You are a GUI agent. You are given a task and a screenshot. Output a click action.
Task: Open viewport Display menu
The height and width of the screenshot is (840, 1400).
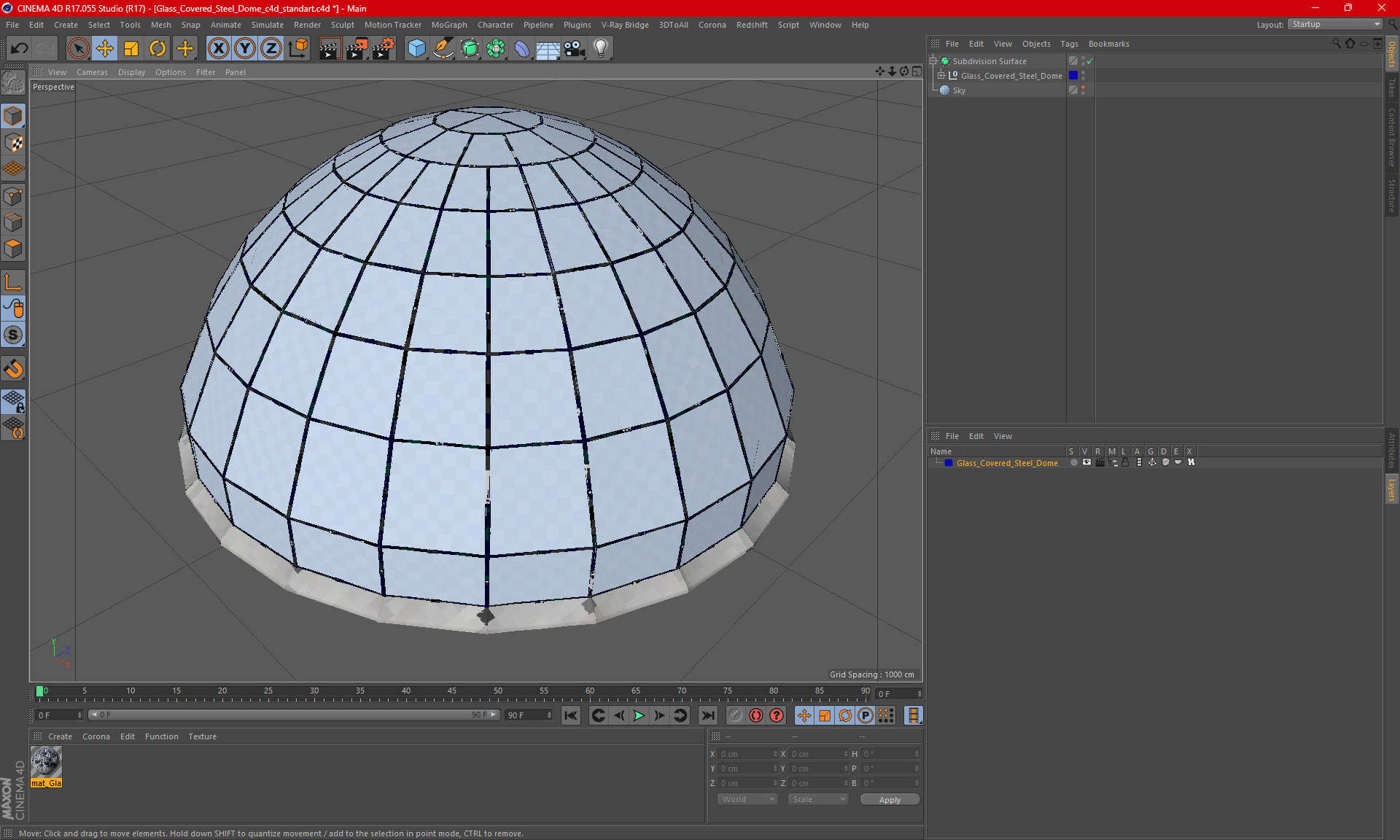[131, 72]
